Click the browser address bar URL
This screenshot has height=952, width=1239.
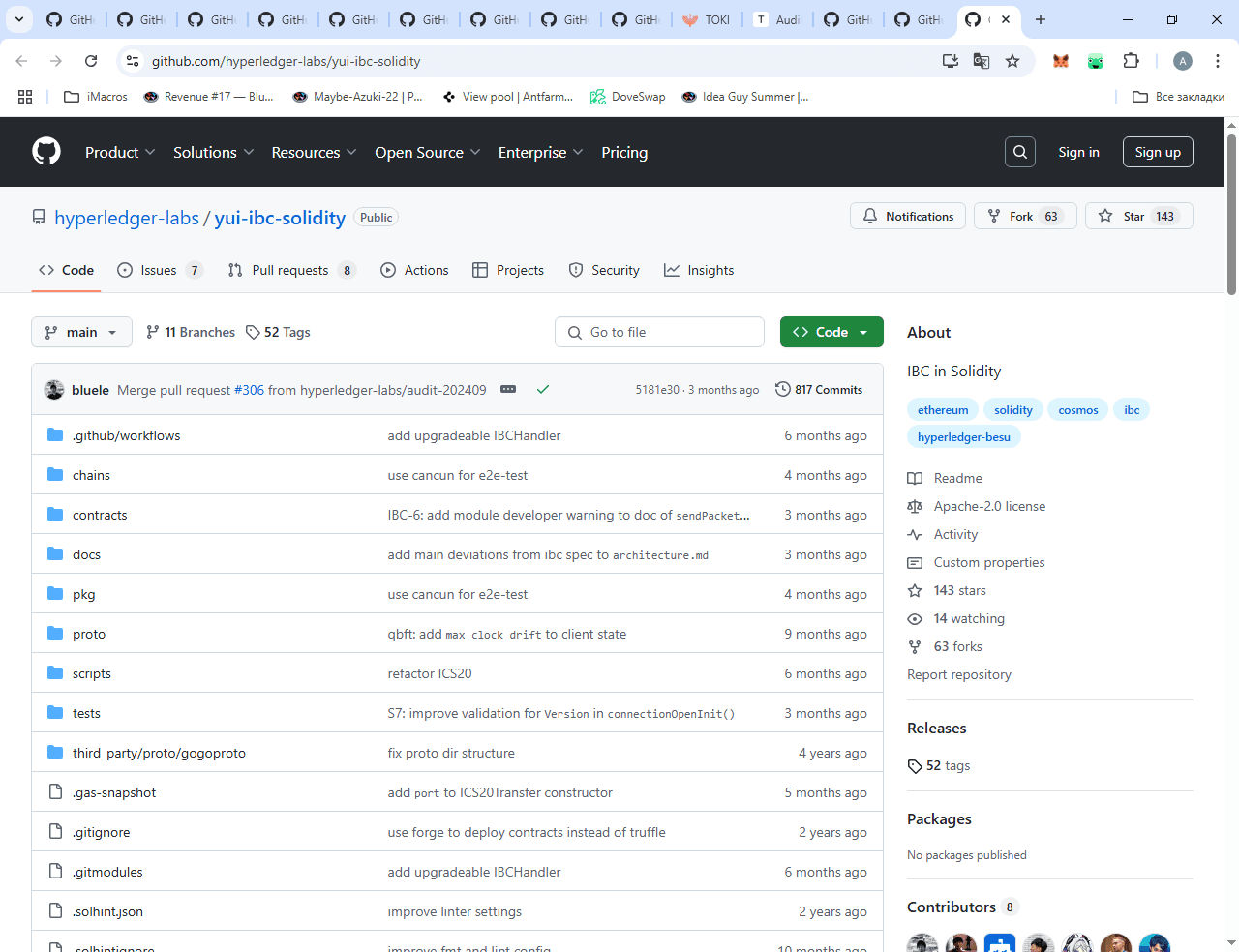click(286, 61)
